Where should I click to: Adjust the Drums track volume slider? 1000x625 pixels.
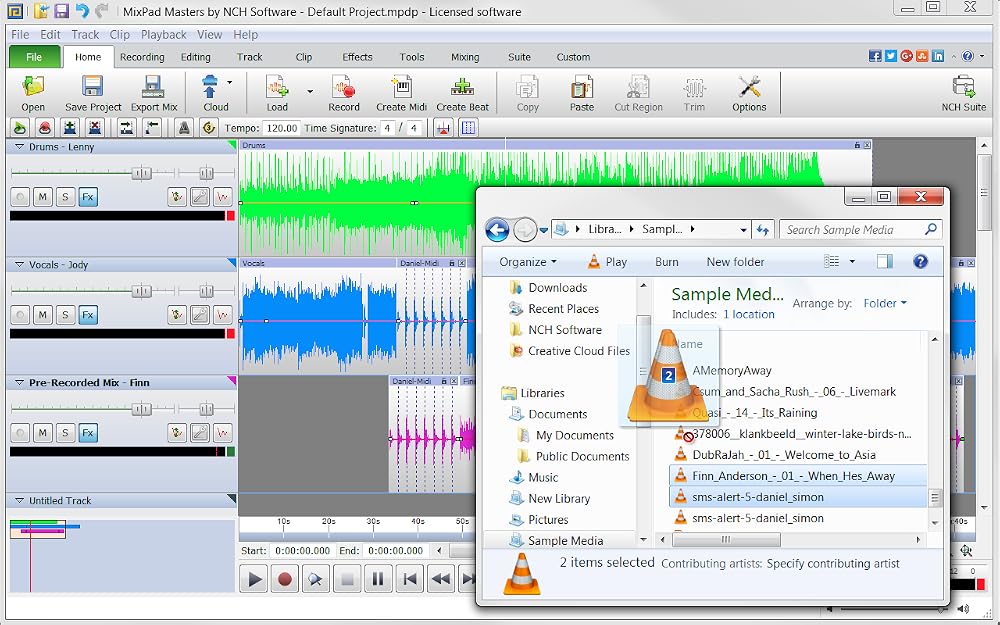click(142, 173)
